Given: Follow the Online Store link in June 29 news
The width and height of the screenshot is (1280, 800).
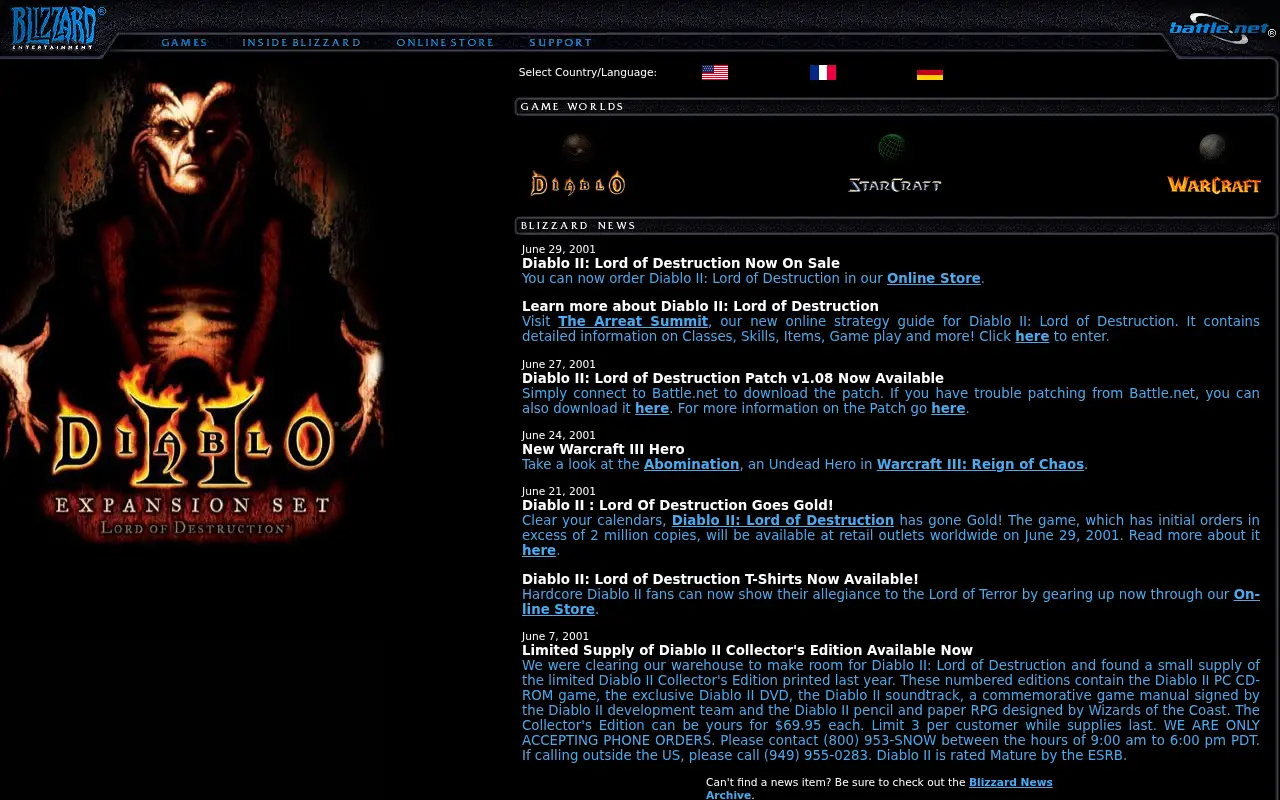Looking at the screenshot, I should pos(933,279).
